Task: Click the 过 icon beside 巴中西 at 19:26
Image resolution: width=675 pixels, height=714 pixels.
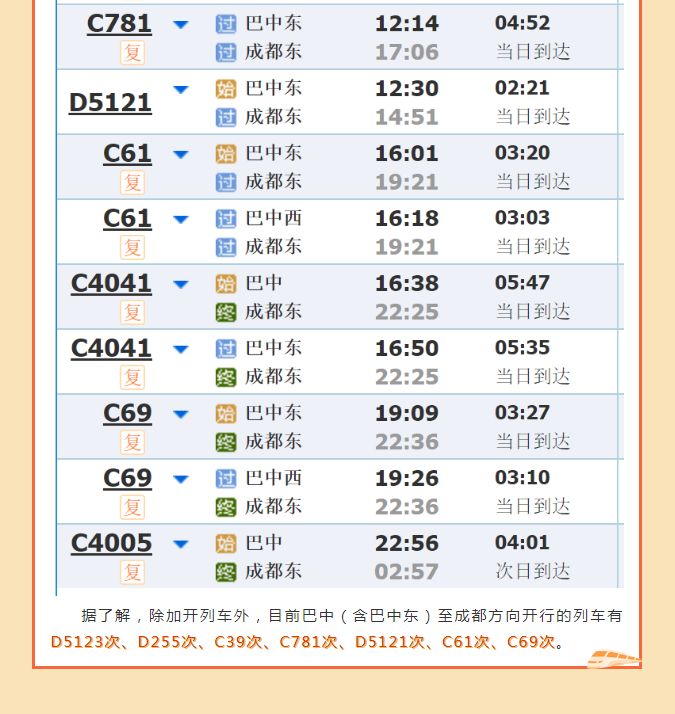Action: point(226,479)
